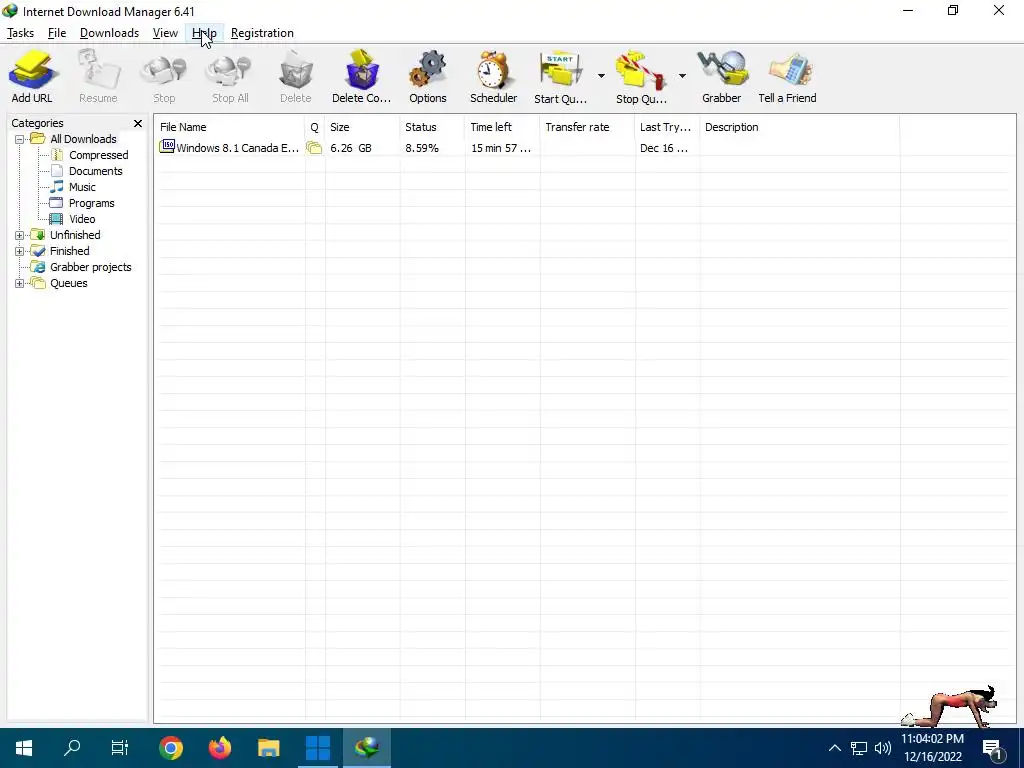Sort by Q column header
The image size is (1024, 768).
[315, 127]
